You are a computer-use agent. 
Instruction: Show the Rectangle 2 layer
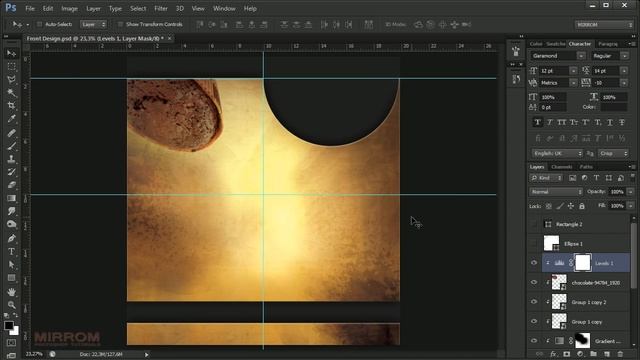coord(534,224)
